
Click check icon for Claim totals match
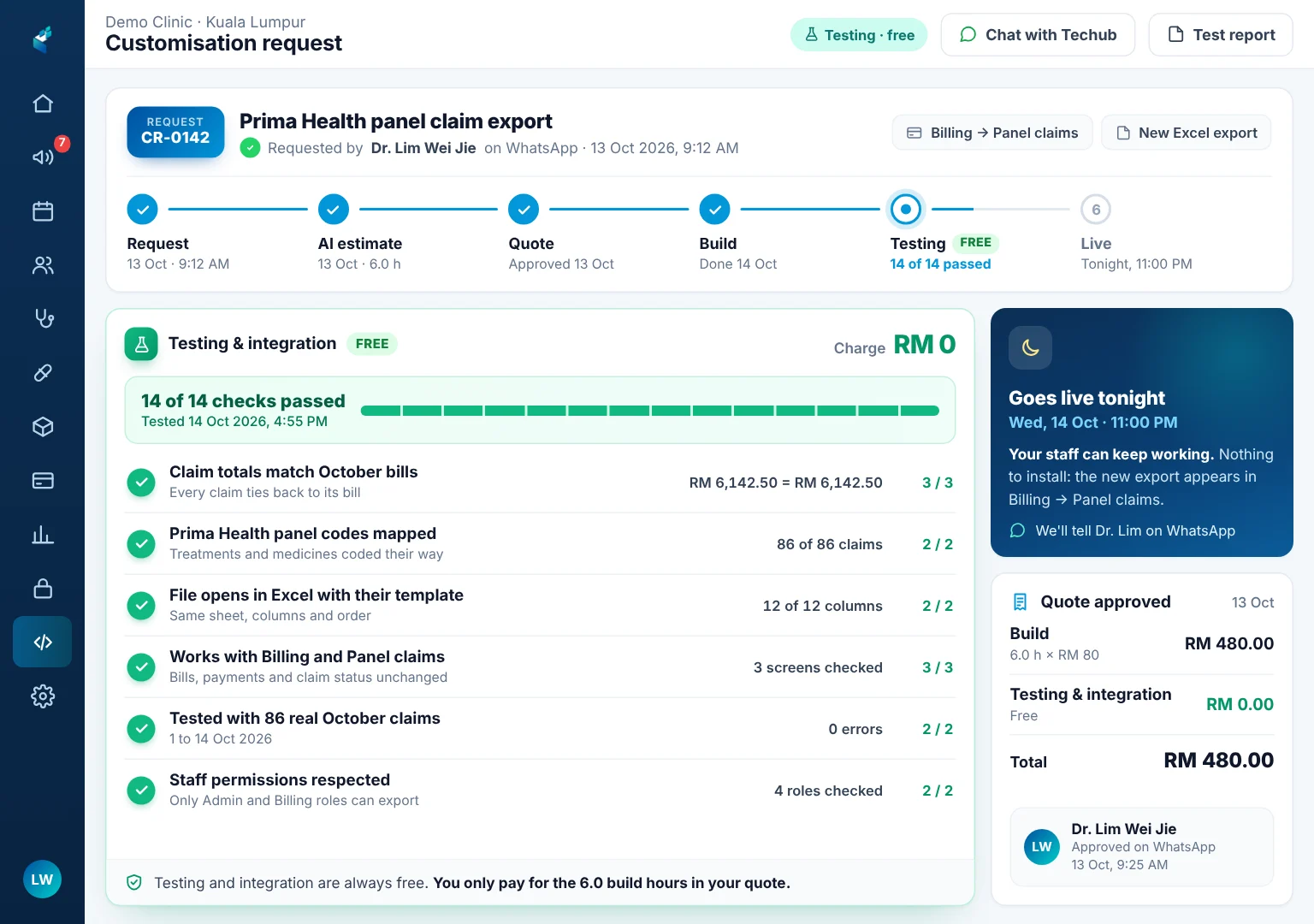[x=141, y=483]
